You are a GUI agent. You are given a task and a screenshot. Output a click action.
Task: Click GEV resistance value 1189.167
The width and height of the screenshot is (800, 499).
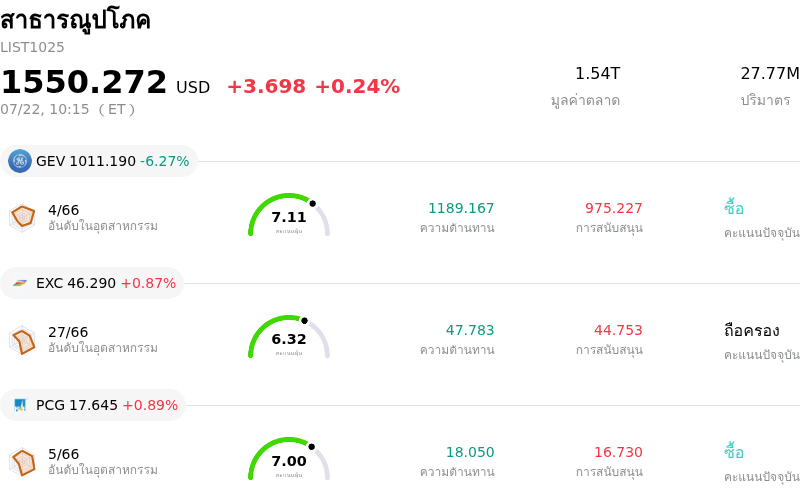(x=461, y=208)
